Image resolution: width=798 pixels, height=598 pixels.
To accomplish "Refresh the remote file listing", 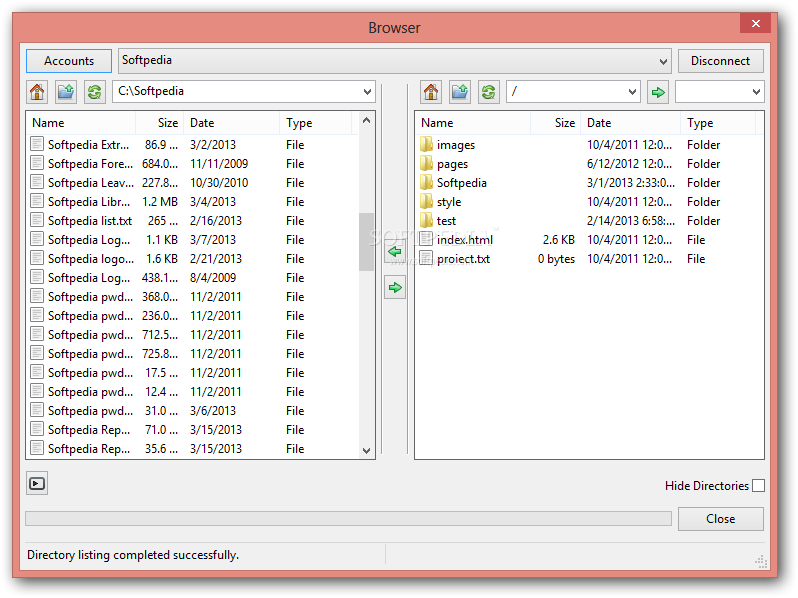I will click(x=488, y=92).
